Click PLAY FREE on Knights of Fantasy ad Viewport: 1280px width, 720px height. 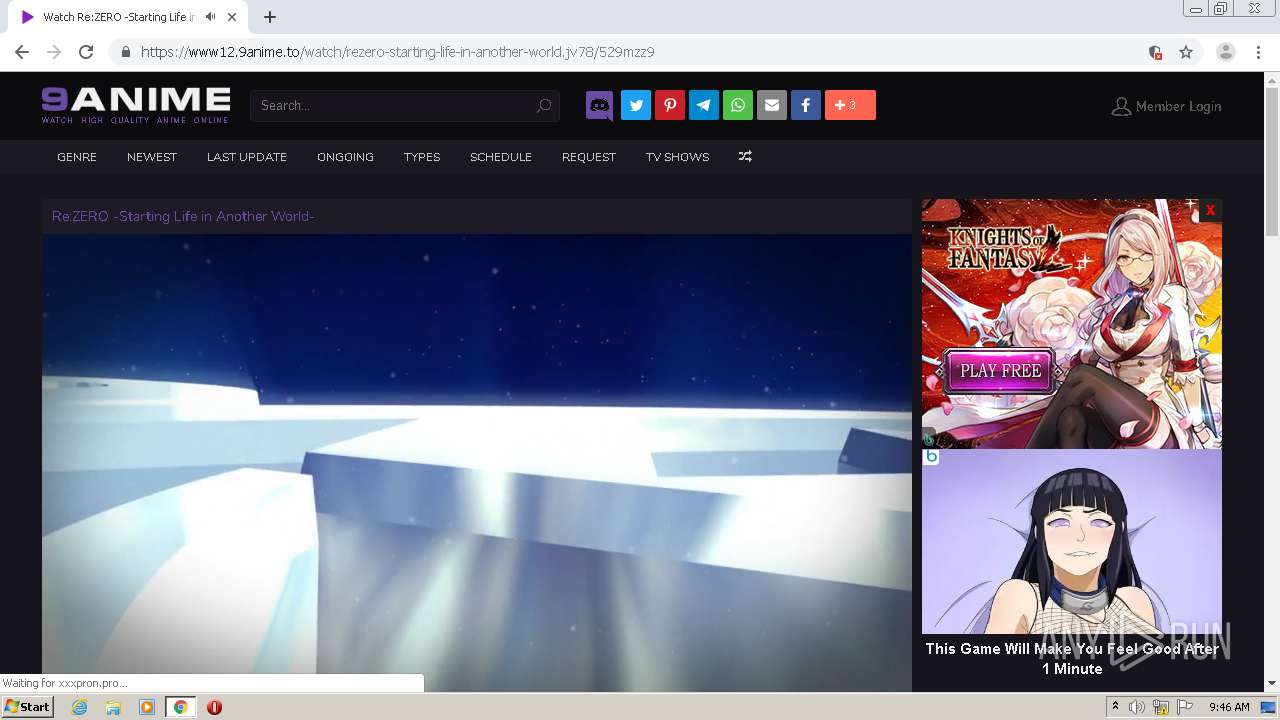[1000, 371]
